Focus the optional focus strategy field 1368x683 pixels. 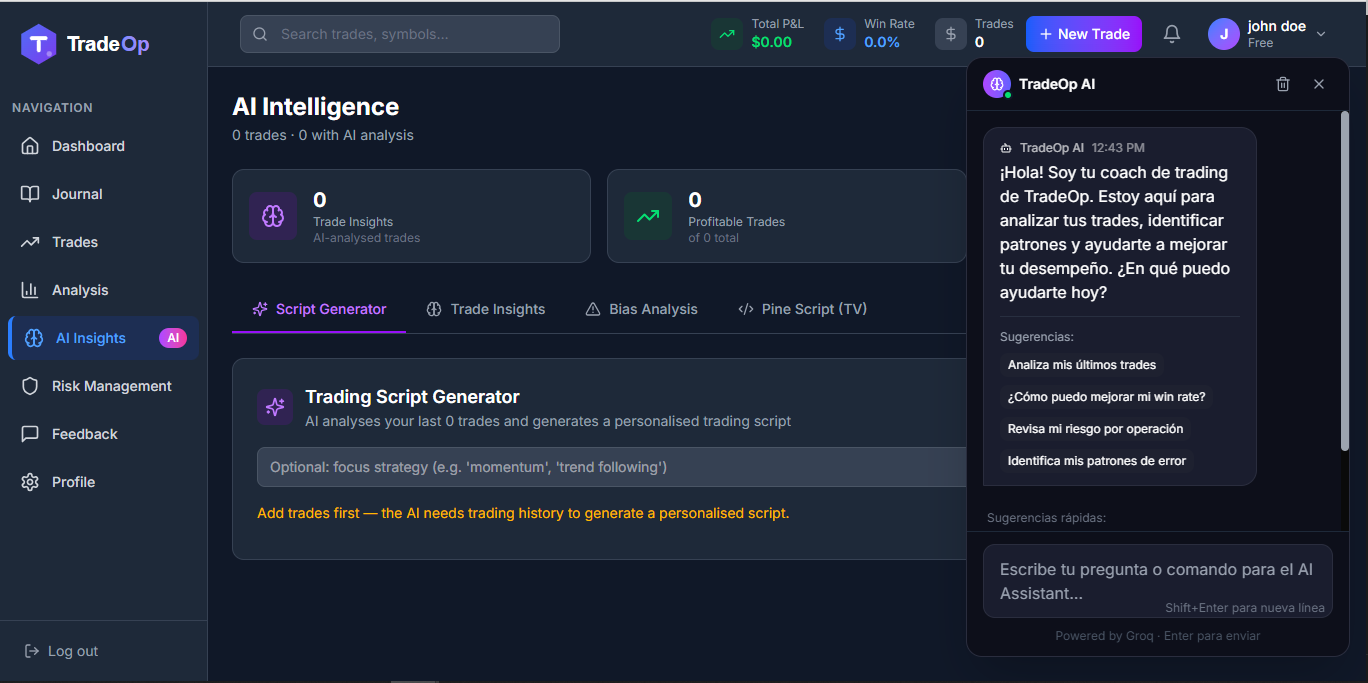(612, 467)
